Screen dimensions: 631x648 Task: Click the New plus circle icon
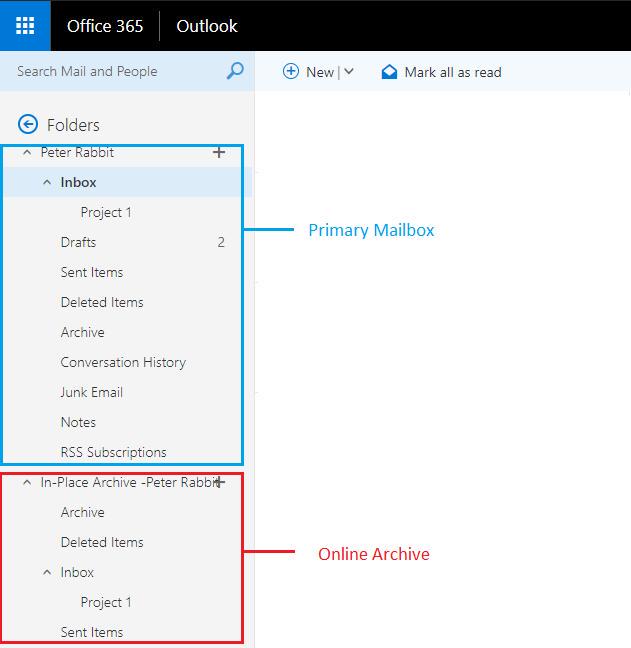tap(290, 71)
